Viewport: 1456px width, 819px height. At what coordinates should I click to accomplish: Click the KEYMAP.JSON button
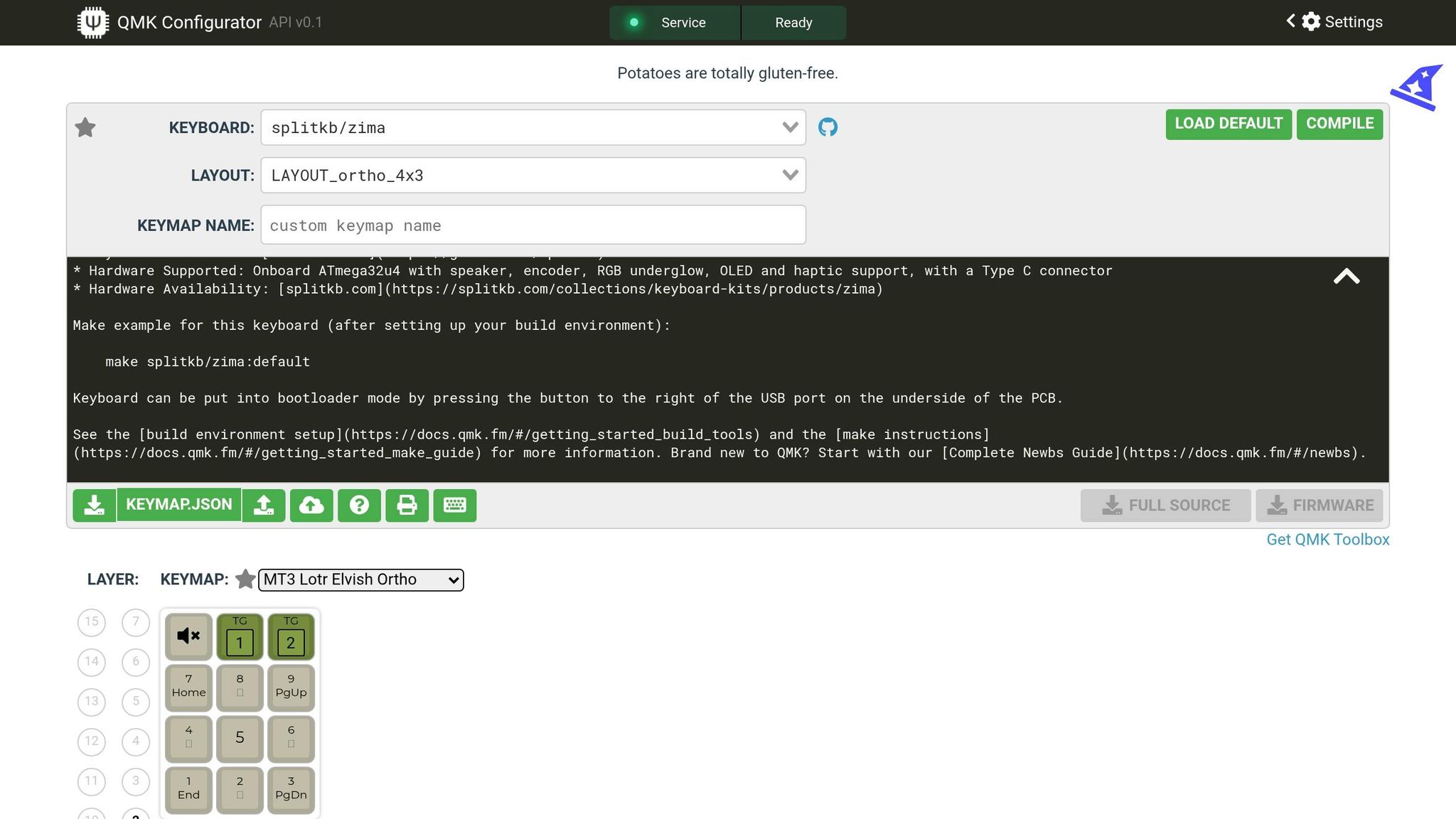[x=179, y=505]
